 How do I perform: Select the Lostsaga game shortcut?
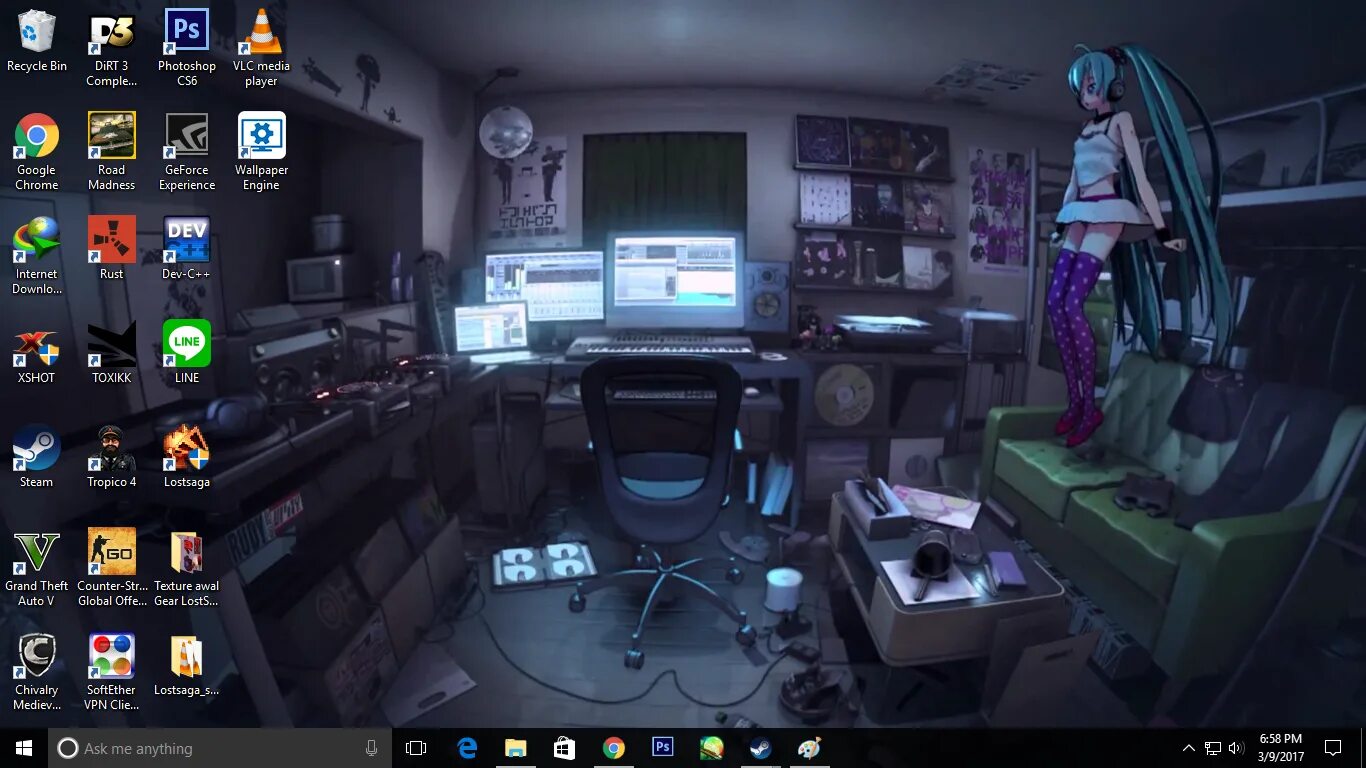pos(187,457)
